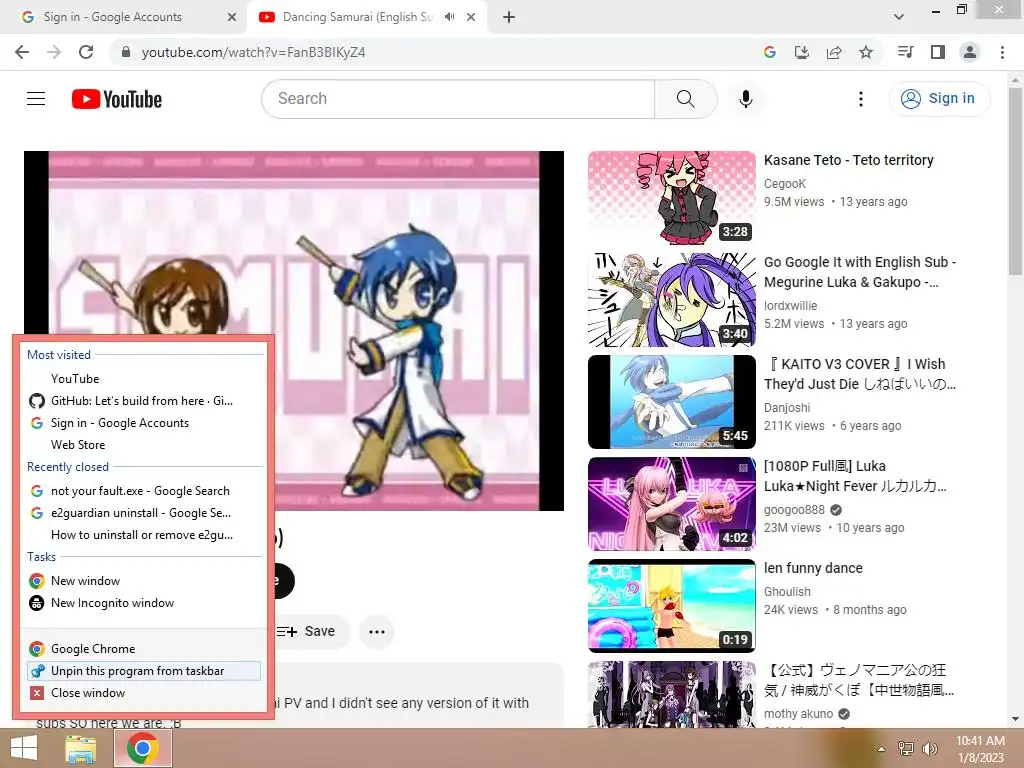Click the Kasane Teto - Teto territory title
Viewport: 1024px width, 768px height.
pos(848,160)
